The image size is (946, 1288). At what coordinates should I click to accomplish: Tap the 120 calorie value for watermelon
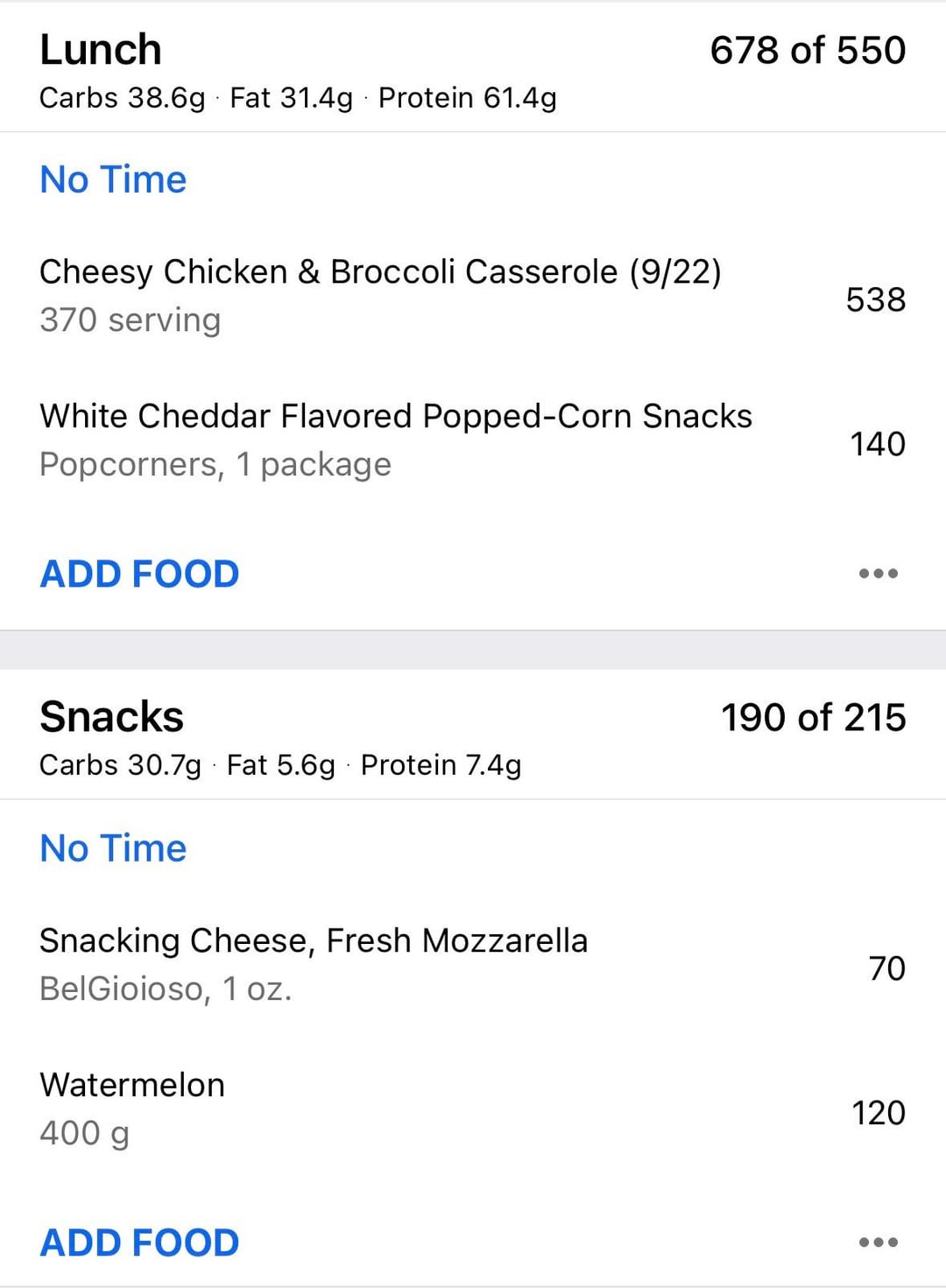pyautogui.click(x=878, y=1113)
